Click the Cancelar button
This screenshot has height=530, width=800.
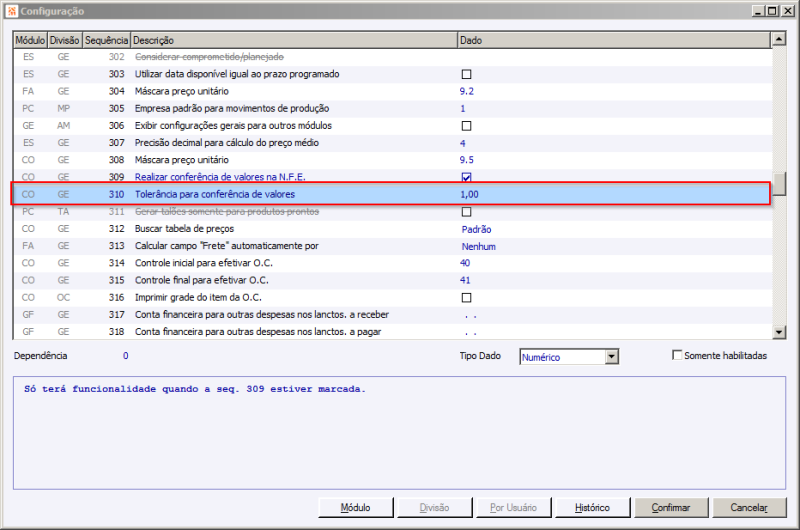[x=749, y=508]
